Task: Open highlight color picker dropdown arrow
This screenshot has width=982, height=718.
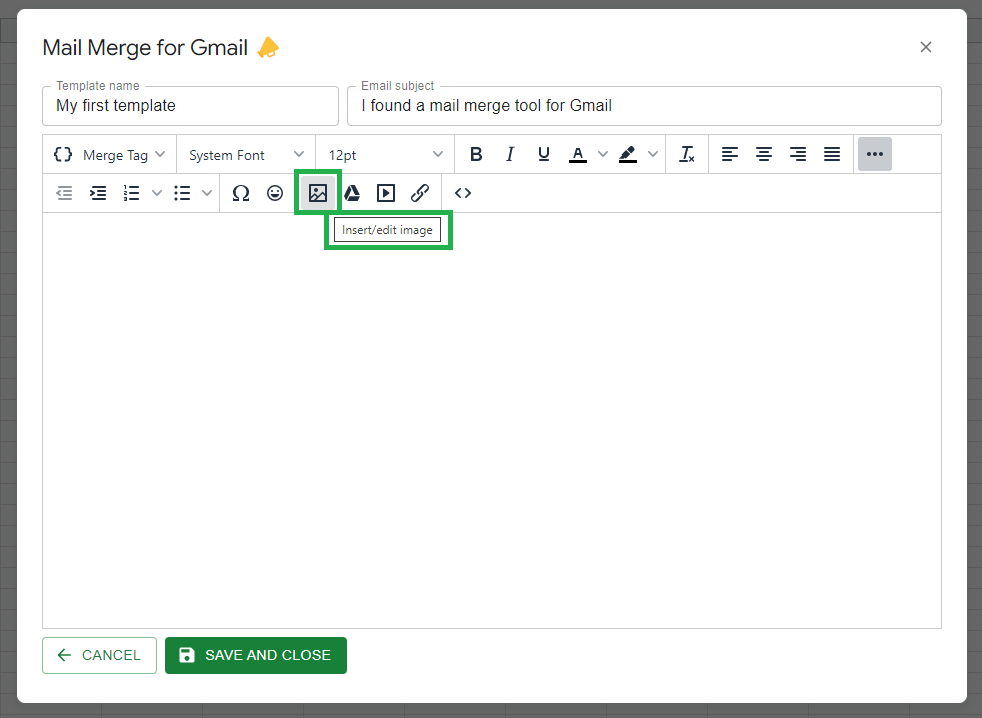Action: pyautogui.click(x=653, y=154)
